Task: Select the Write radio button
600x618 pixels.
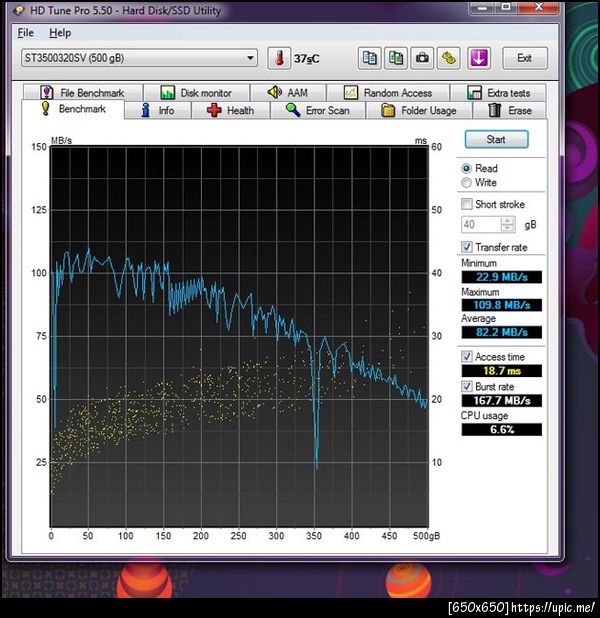Action: click(x=466, y=182)
